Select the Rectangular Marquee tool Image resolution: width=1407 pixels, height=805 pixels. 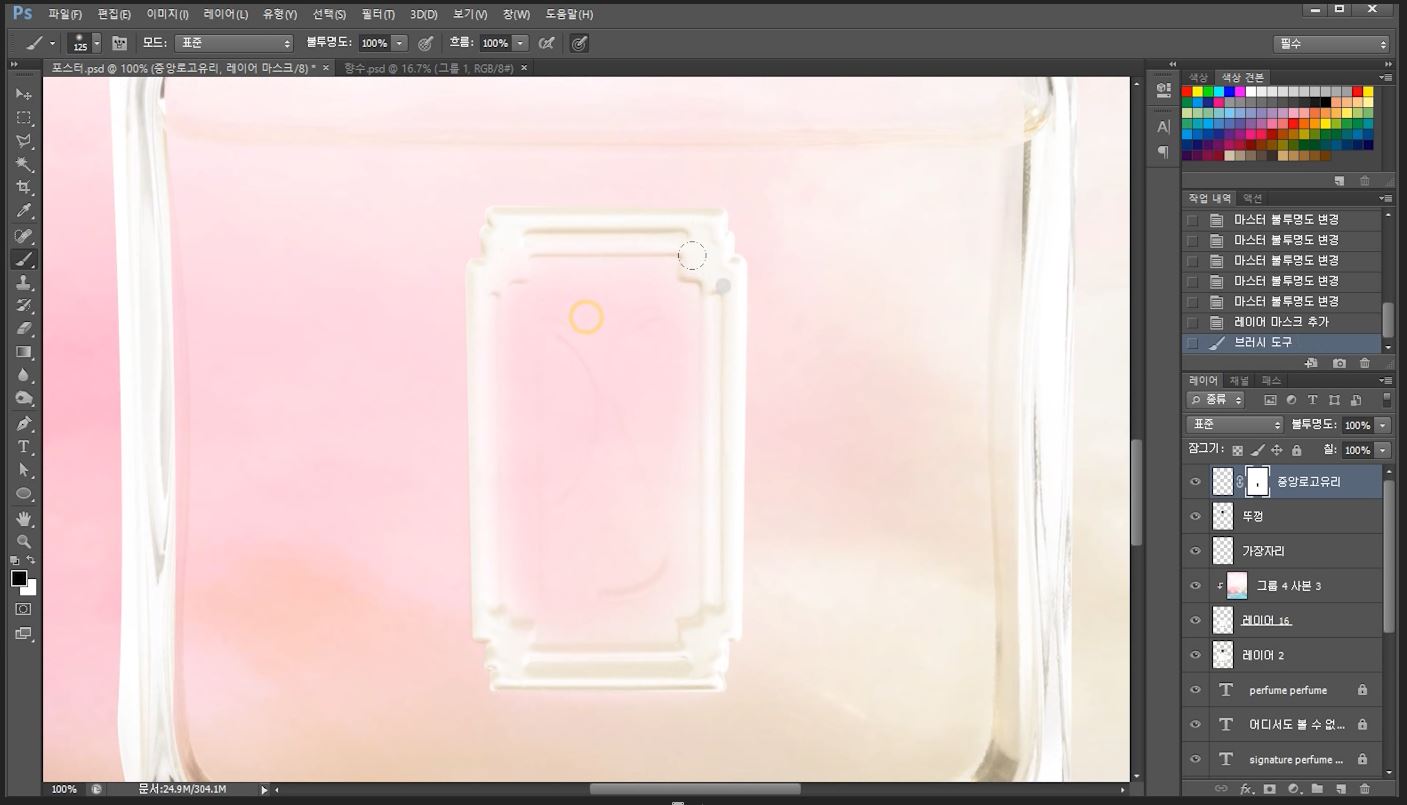pos(24,118)
